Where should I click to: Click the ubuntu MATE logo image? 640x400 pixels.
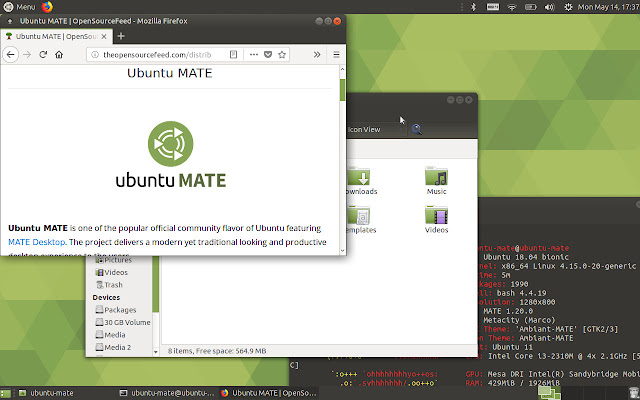171,154
